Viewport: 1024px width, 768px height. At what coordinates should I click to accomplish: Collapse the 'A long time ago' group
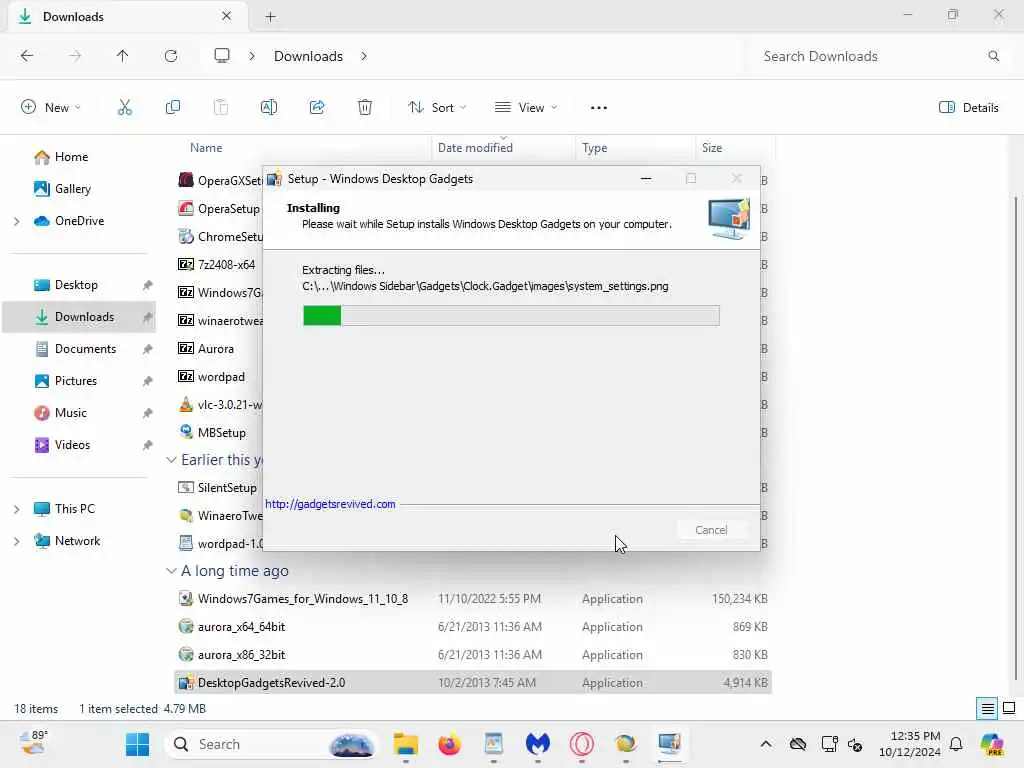click(171, 571)
